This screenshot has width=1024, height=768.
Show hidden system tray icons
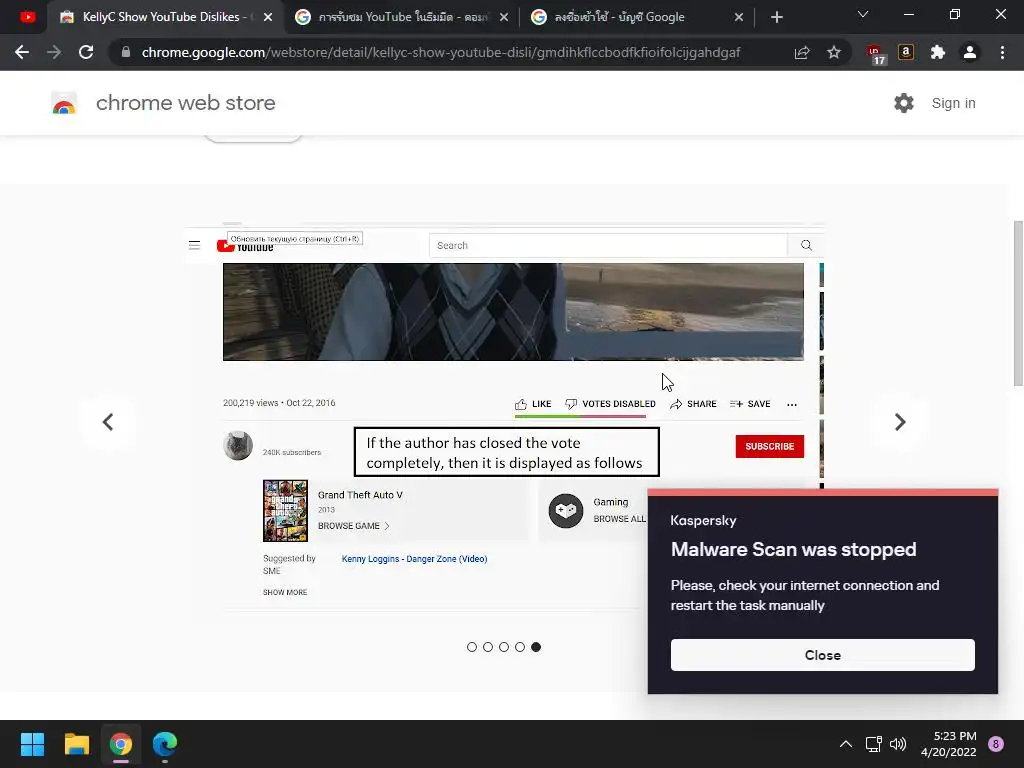pyautogui.click(x=846, y=744)
